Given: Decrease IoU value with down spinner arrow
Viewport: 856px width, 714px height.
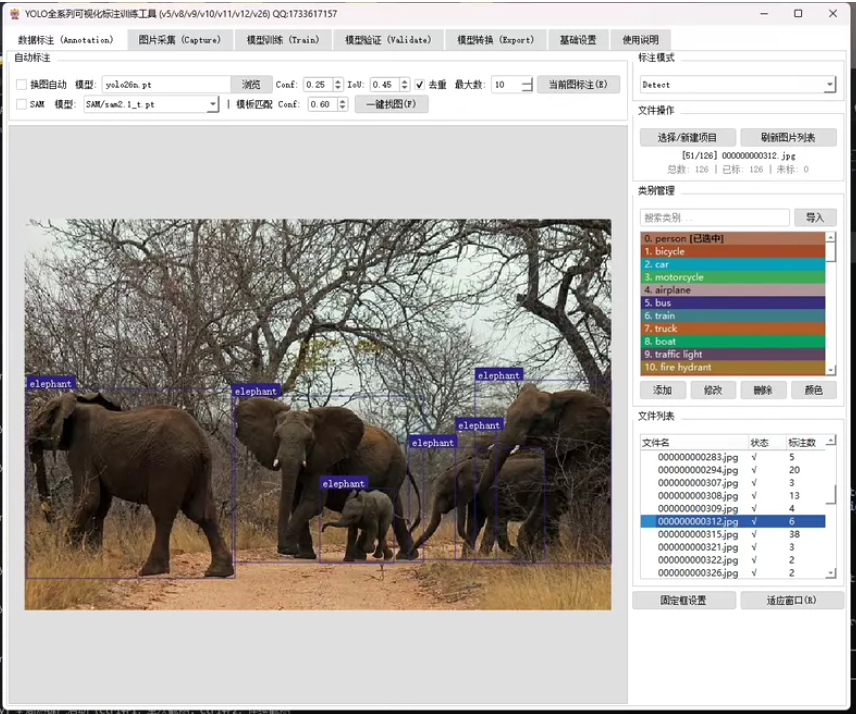Looking at the screenshot, I should (405, 88).
